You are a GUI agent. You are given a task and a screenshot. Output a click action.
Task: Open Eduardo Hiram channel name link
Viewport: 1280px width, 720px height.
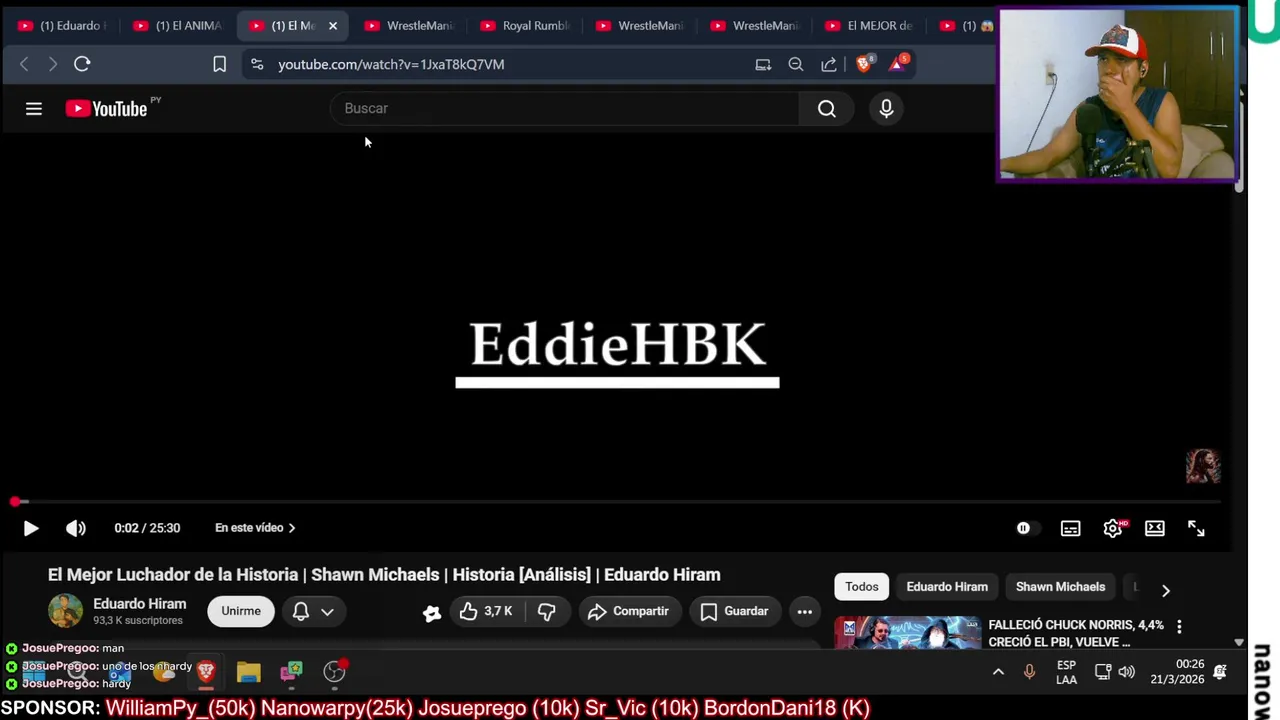coord(139,604)
